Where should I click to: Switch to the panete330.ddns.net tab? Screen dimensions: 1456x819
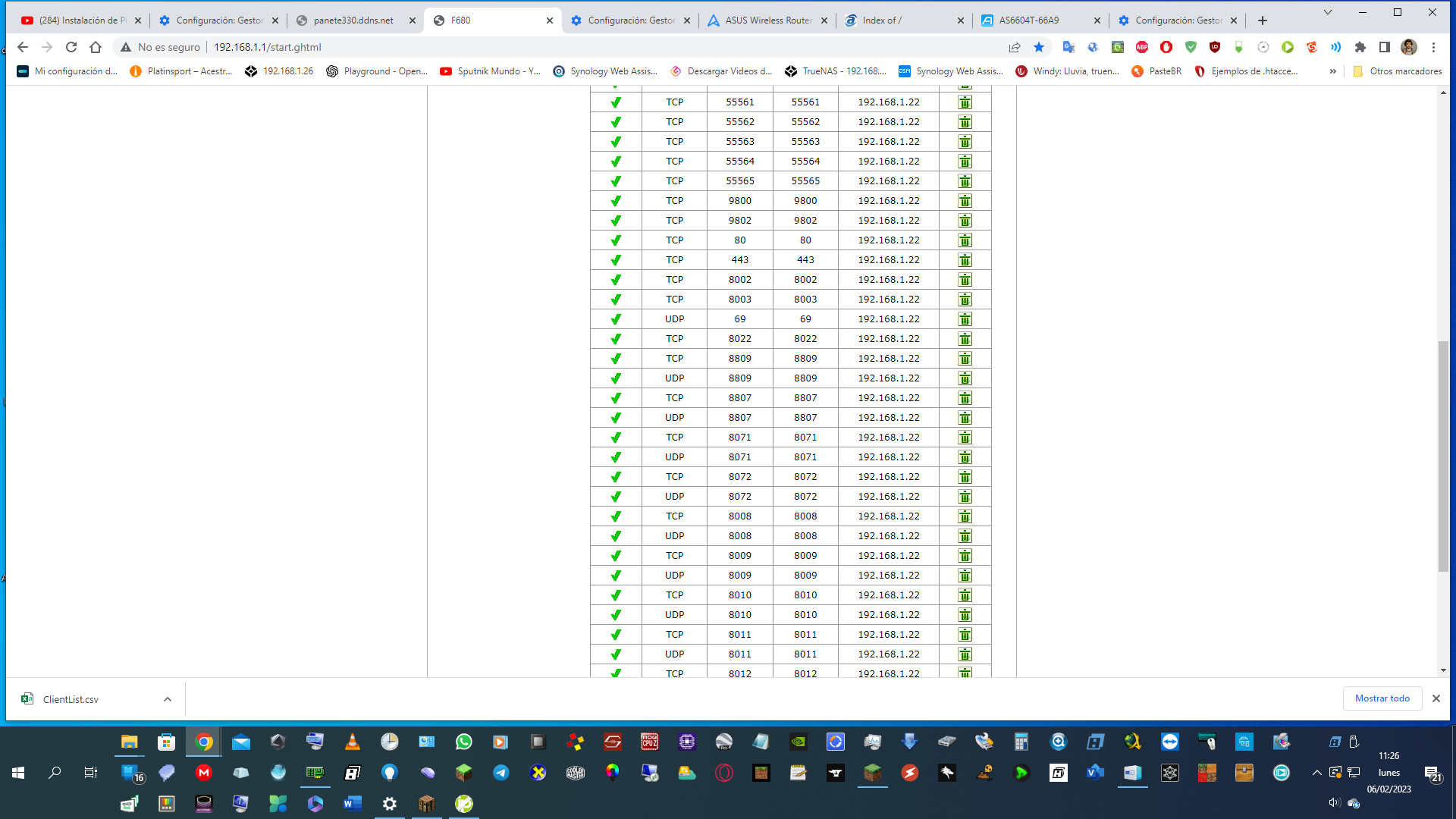[x=353, y=20]
